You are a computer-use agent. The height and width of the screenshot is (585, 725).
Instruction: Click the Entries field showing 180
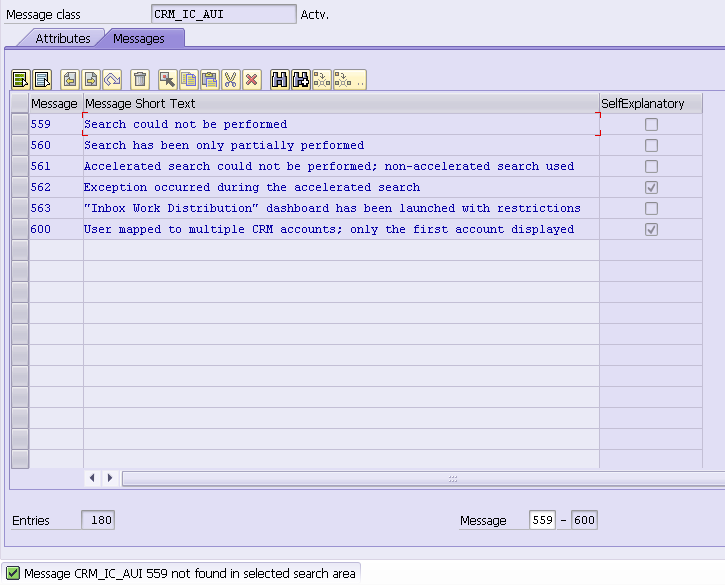[x=98, y=520]
